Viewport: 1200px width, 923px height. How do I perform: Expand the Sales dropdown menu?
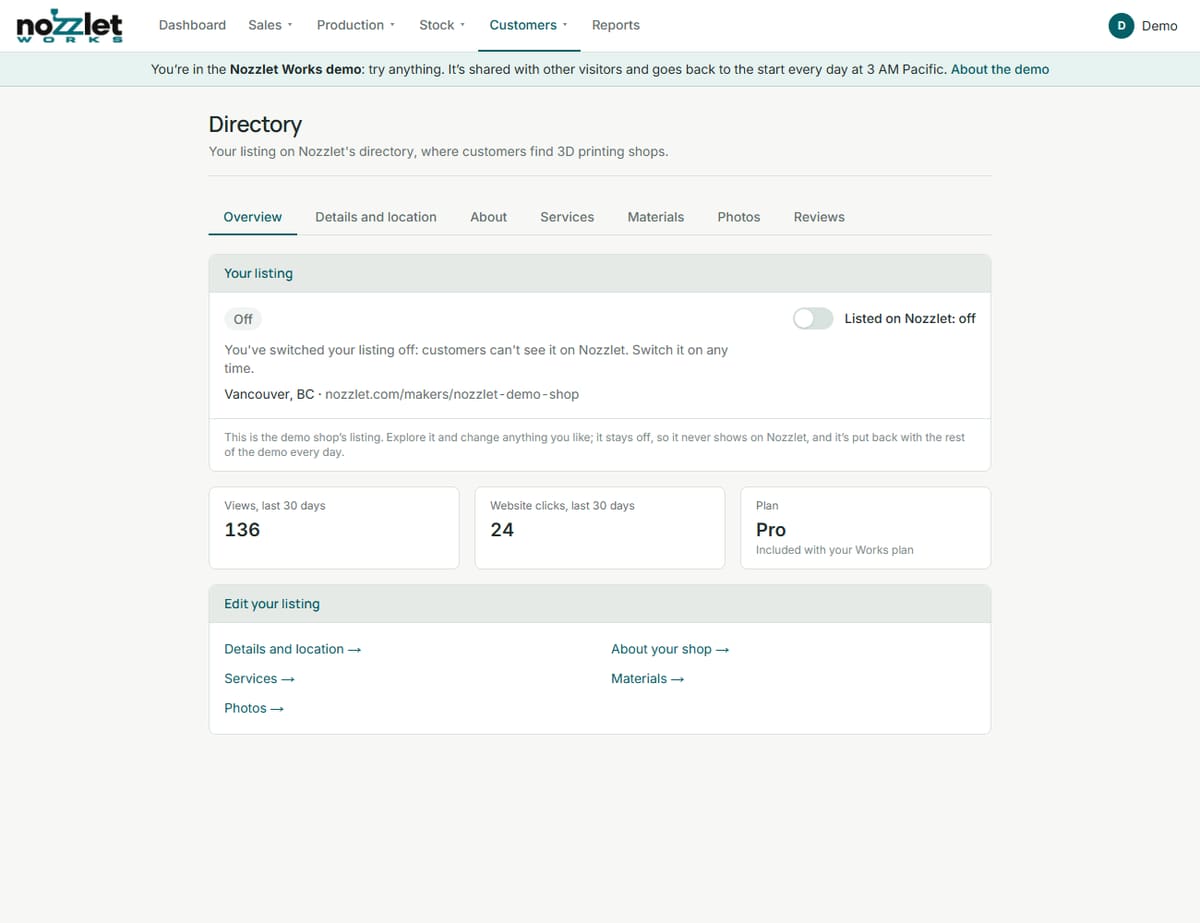(x=270, y=25)
